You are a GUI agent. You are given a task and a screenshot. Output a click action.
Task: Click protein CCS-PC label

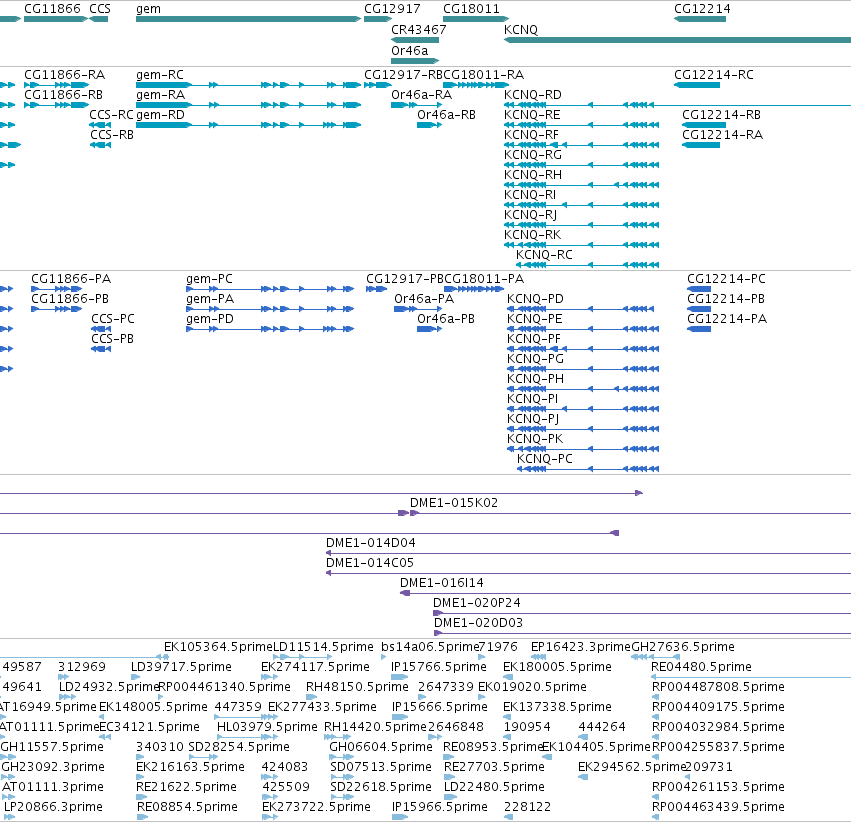click(112, 318)
